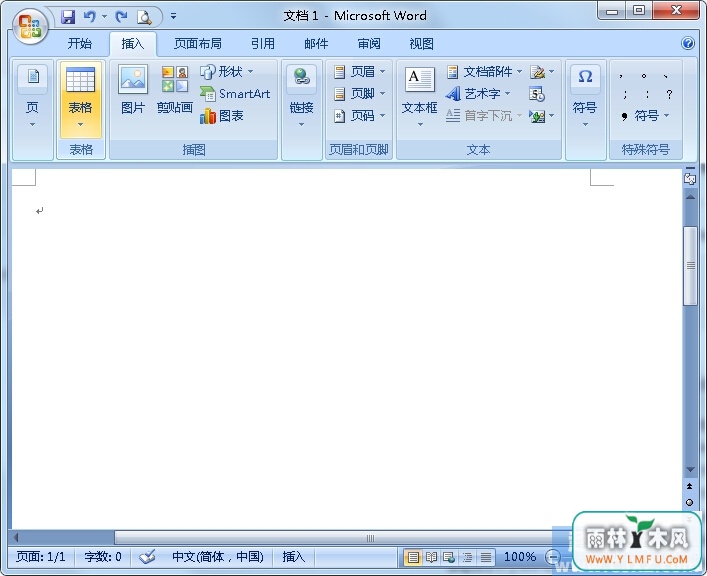
Task: Select the 插入 ribbon tab
Action: pos(133,44)
